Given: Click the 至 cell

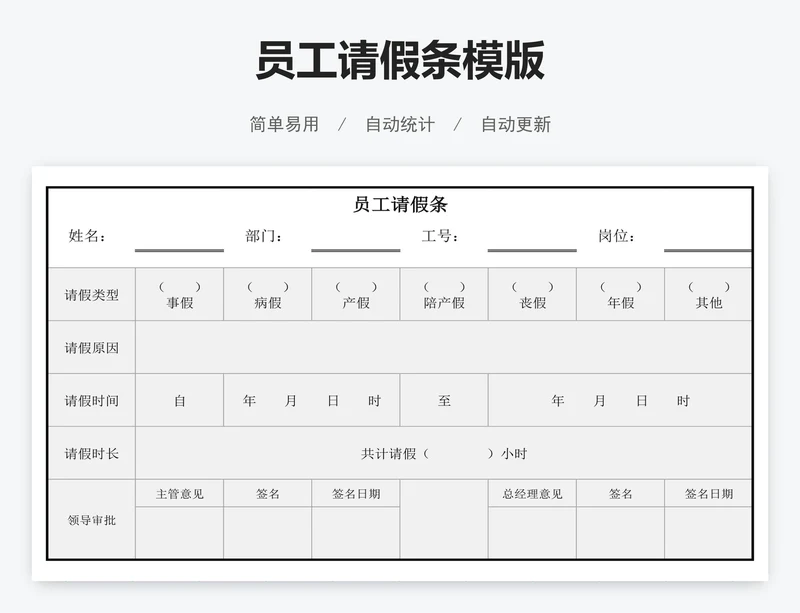Looking at the screenshot, I should 444,401.
